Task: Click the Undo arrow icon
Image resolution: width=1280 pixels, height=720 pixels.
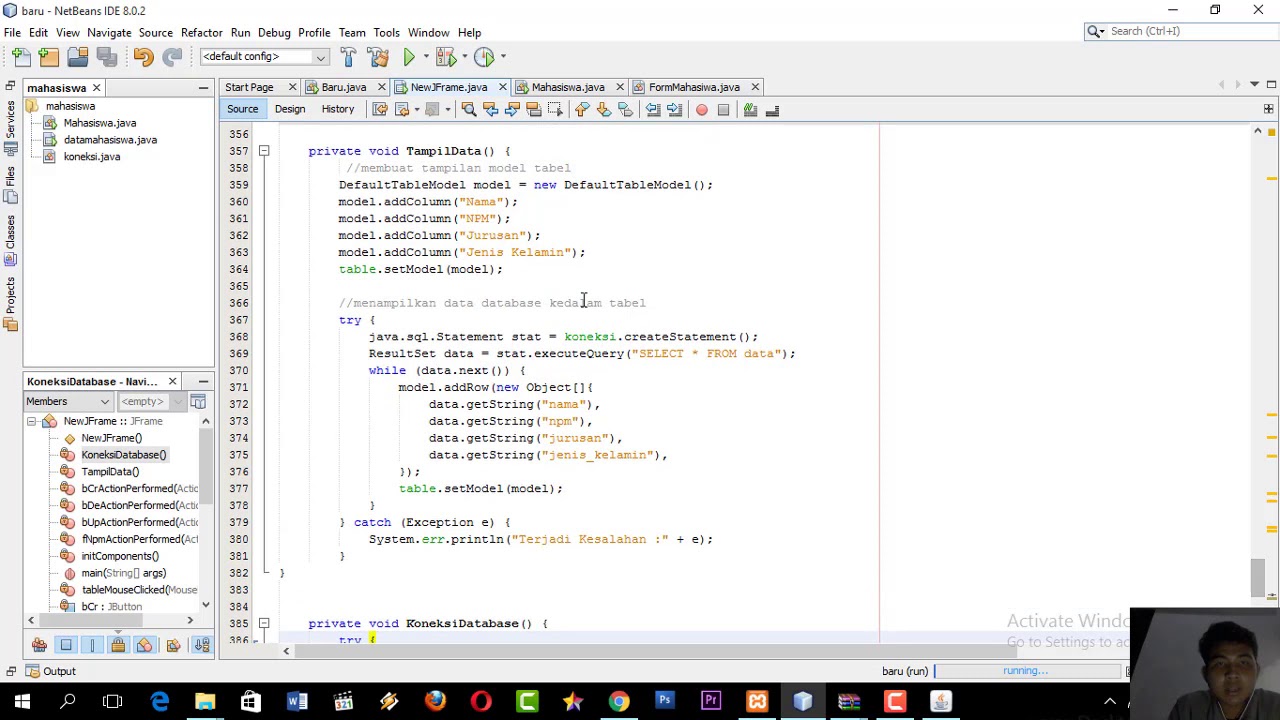Action: point(143,57)
